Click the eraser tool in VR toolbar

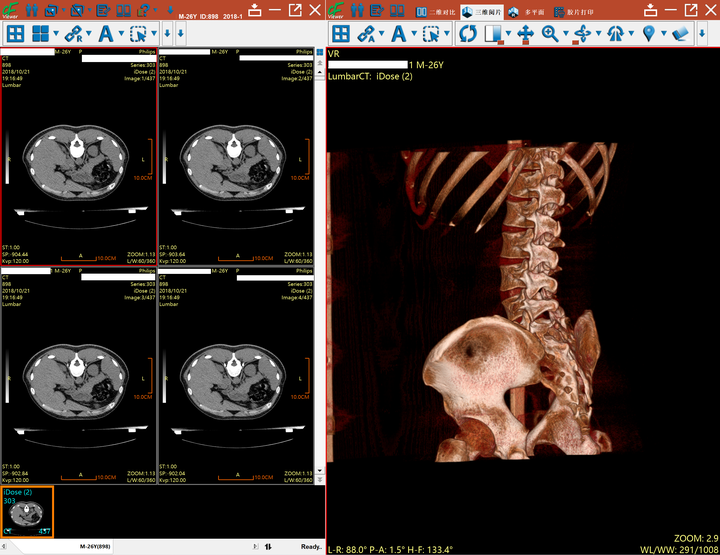click(681, 34)
